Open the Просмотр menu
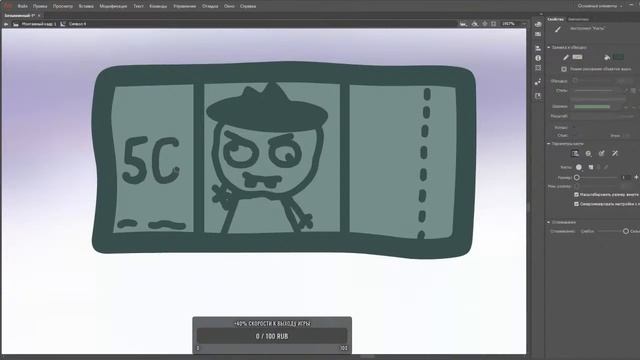 click(63, 6)
